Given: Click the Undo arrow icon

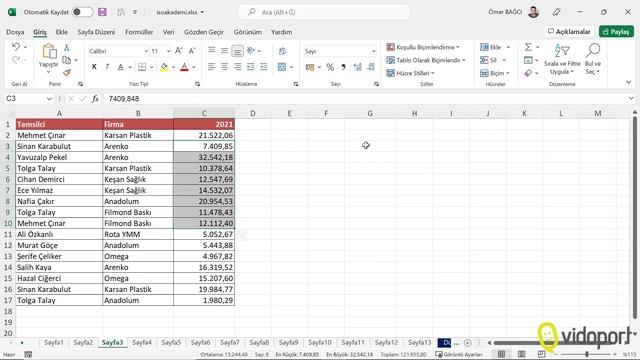Looking at the screenshot, I should 16,47.
